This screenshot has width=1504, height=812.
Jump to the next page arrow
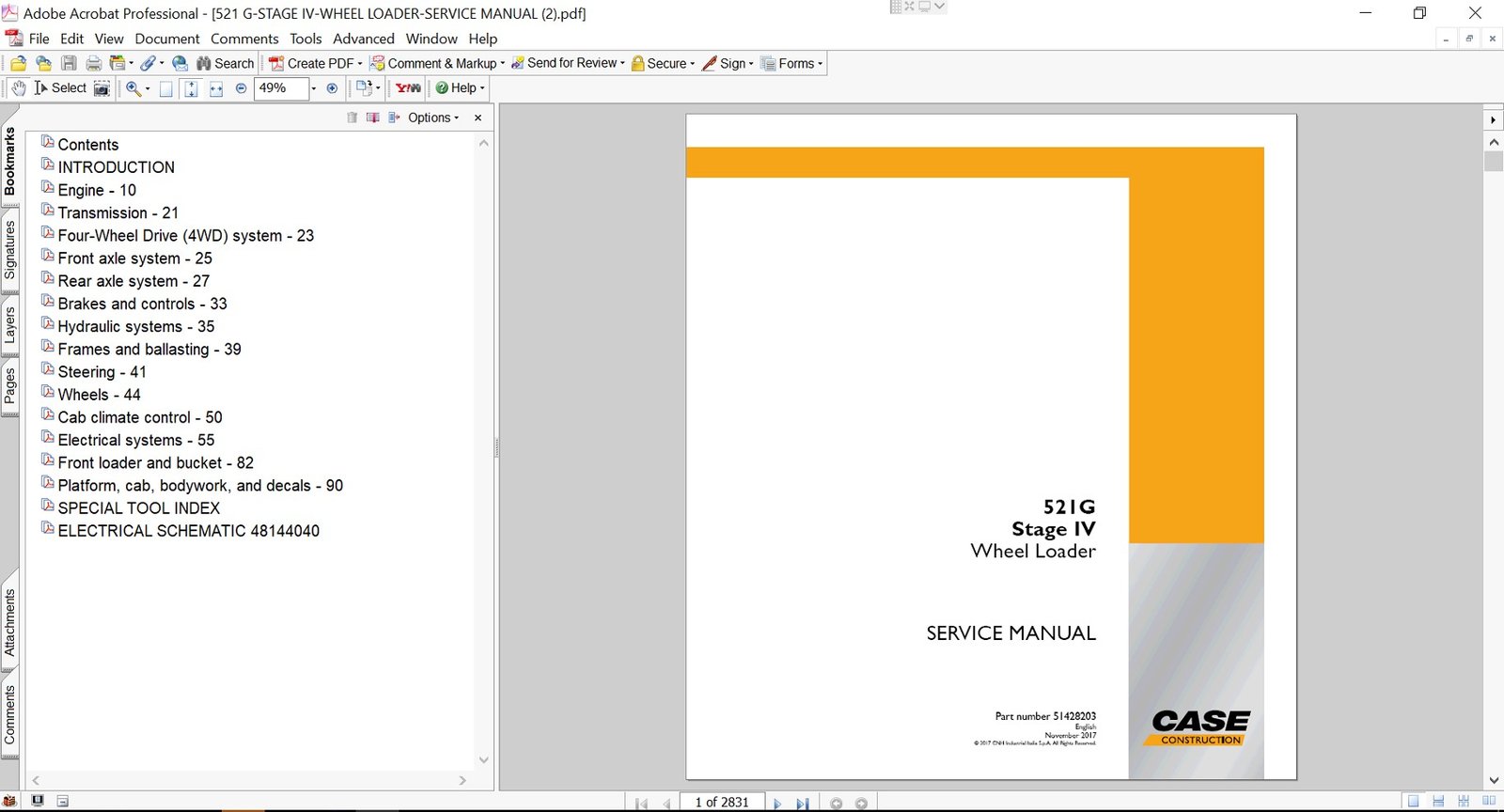[776, 804]
